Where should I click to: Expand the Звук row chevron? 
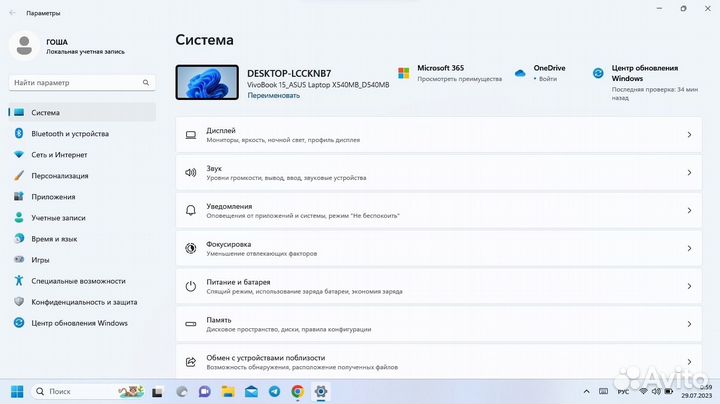point(689,173)
